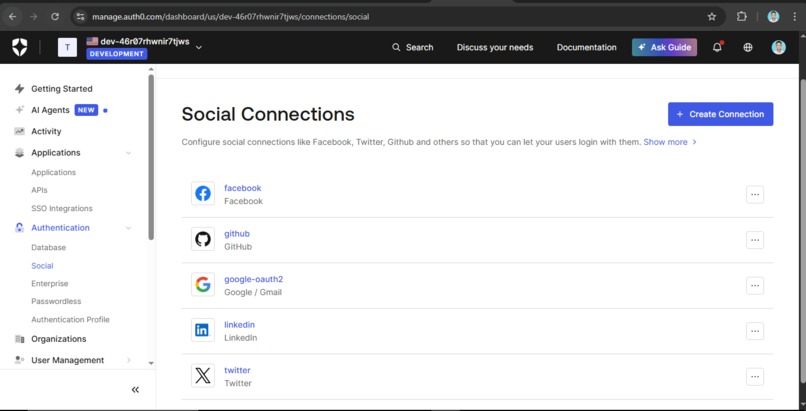Click the main page vertical scrollbar
Screen dimensions: 806x411
(803, 231)
